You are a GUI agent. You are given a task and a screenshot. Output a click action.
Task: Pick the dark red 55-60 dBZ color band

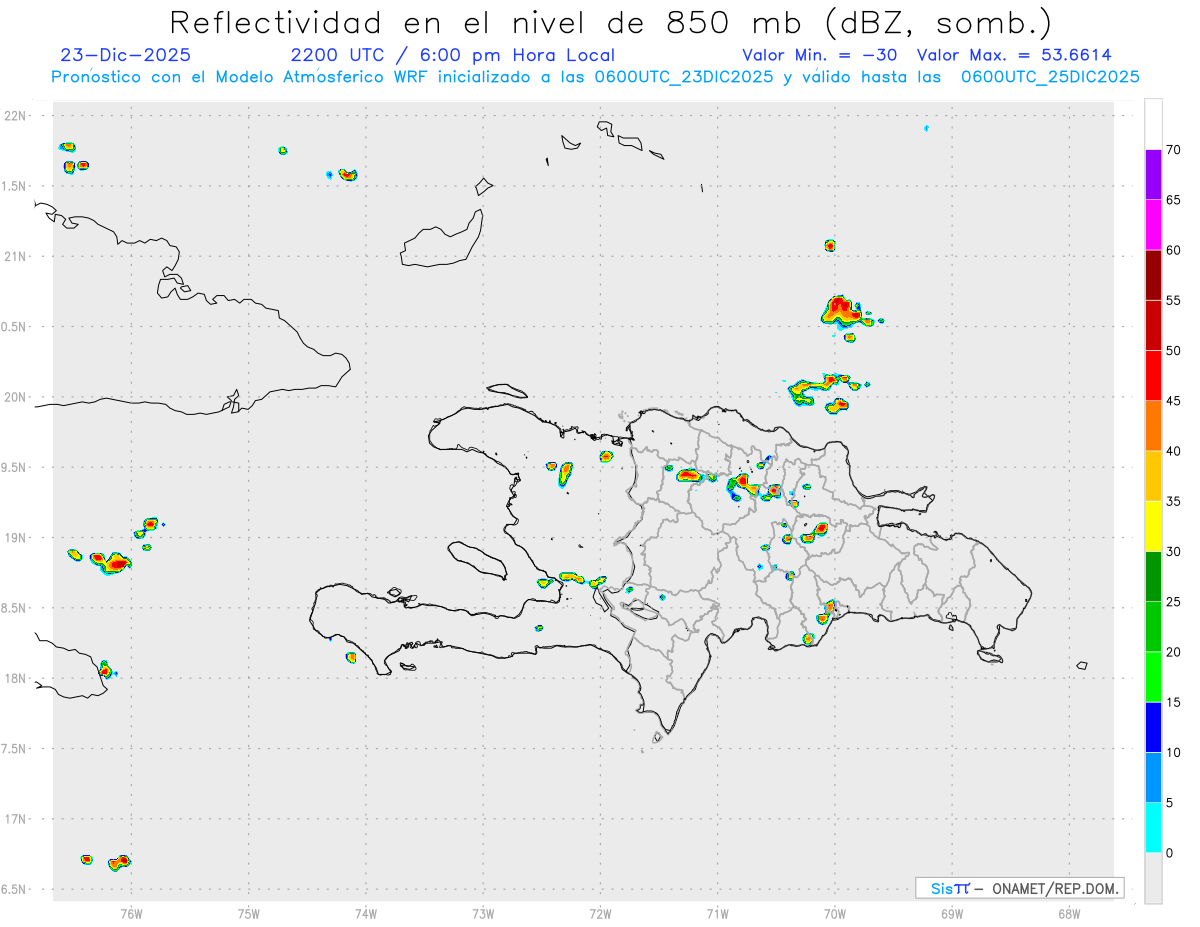click(x=1153, y=275)
